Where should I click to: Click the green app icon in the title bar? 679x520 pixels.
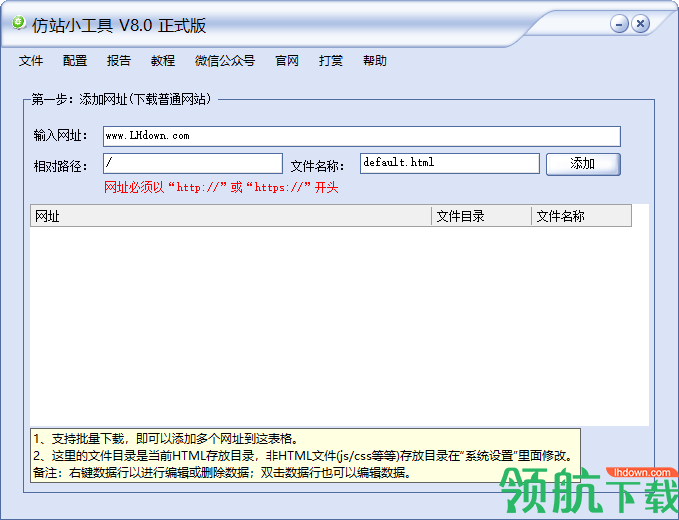pyautogui.click(x=19, y=23)
